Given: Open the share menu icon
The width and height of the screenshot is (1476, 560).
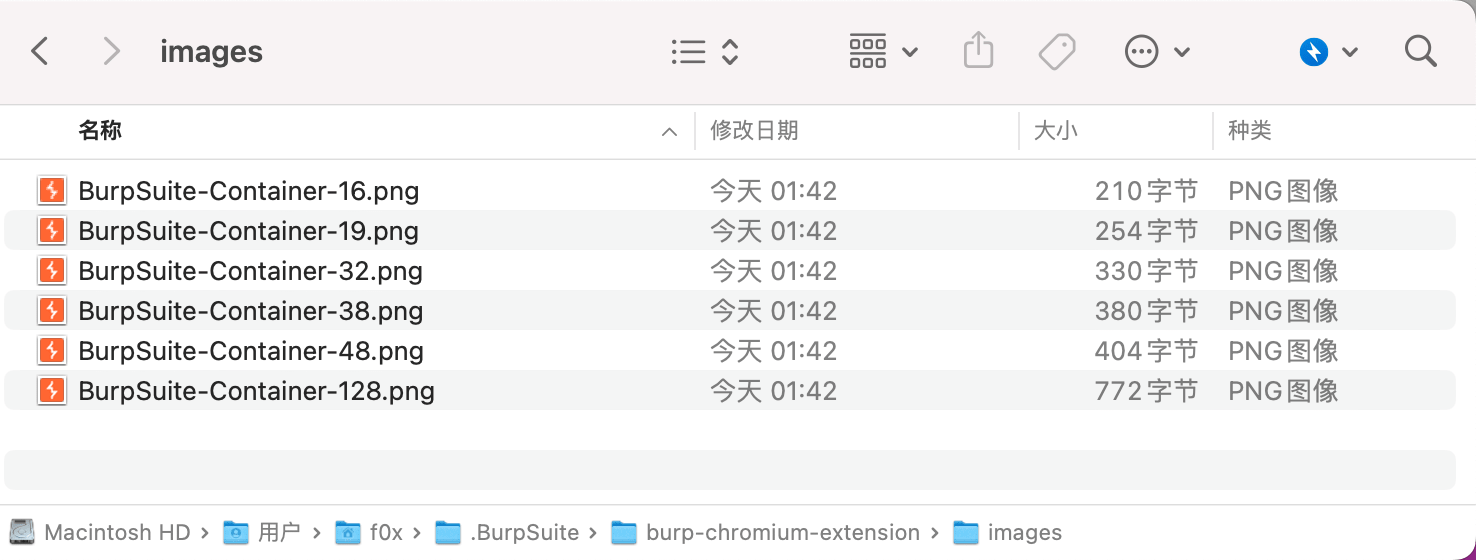Looking at the screenshot, I should [978, 51].
